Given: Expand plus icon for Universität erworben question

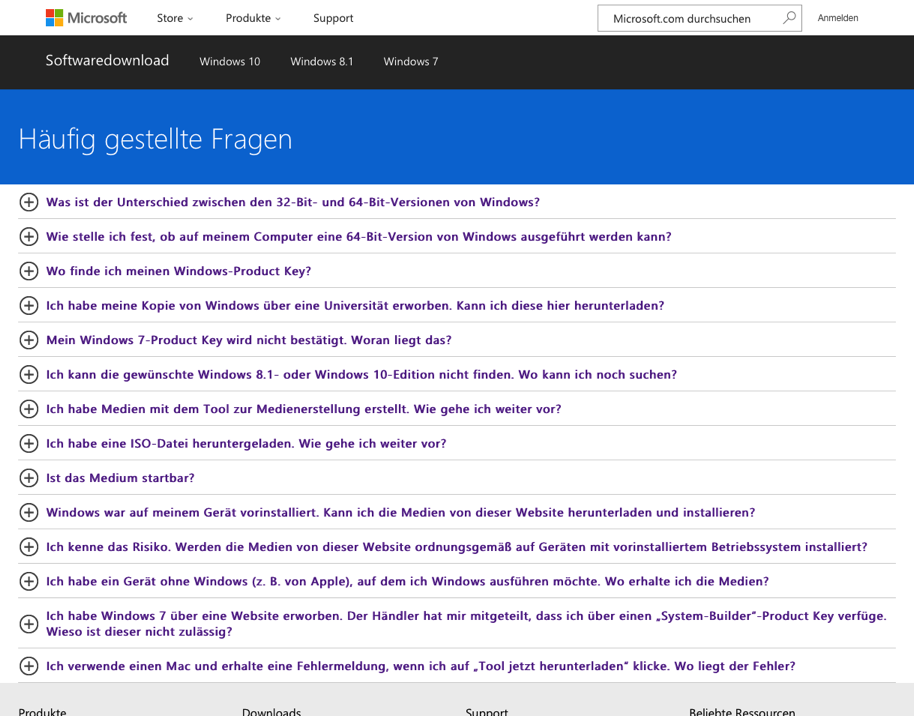Looking at the screenshot, I should click(29, 306).
